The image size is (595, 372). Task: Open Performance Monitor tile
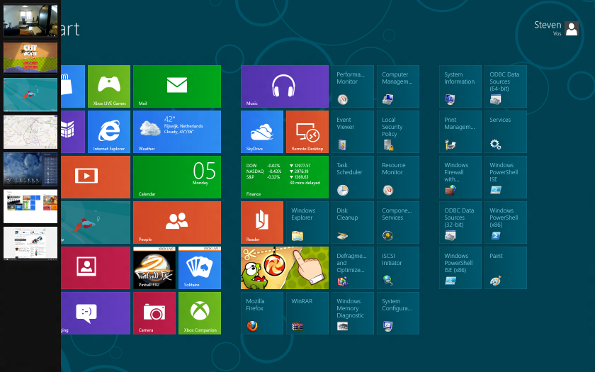353,87
